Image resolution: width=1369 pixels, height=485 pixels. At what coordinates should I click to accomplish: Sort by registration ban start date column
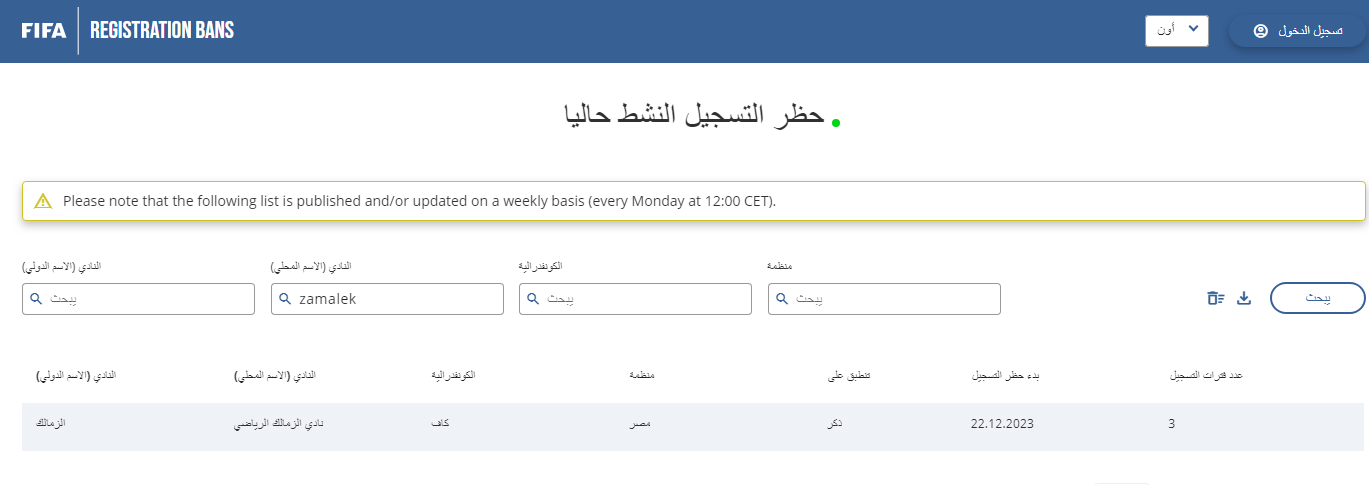[1007, 375]
